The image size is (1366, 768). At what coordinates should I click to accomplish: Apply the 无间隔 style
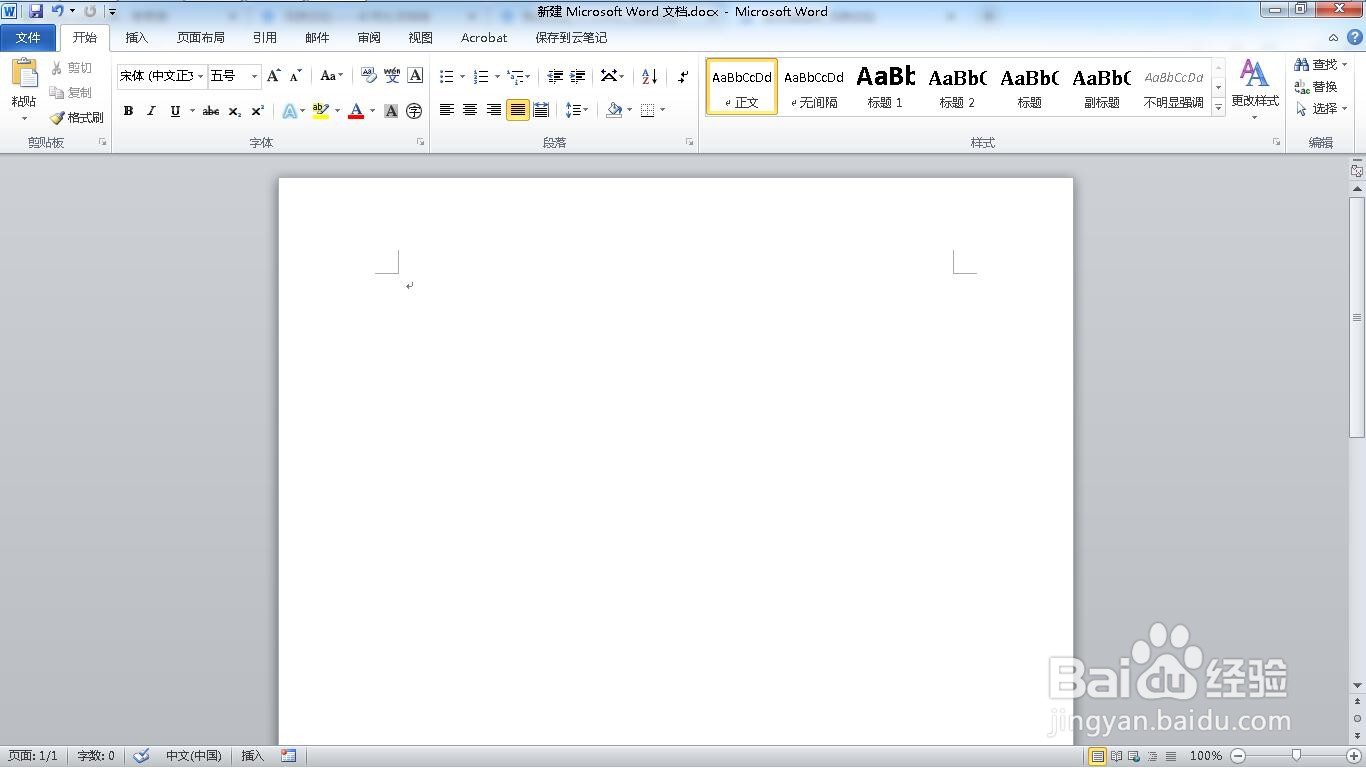click(813, 87)
